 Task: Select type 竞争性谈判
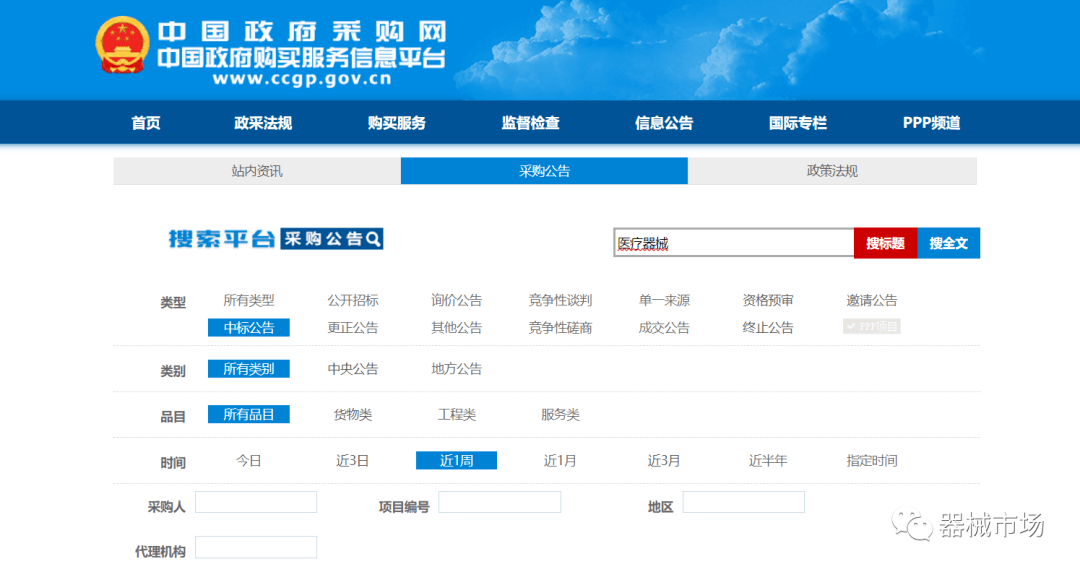coord(560,300)
